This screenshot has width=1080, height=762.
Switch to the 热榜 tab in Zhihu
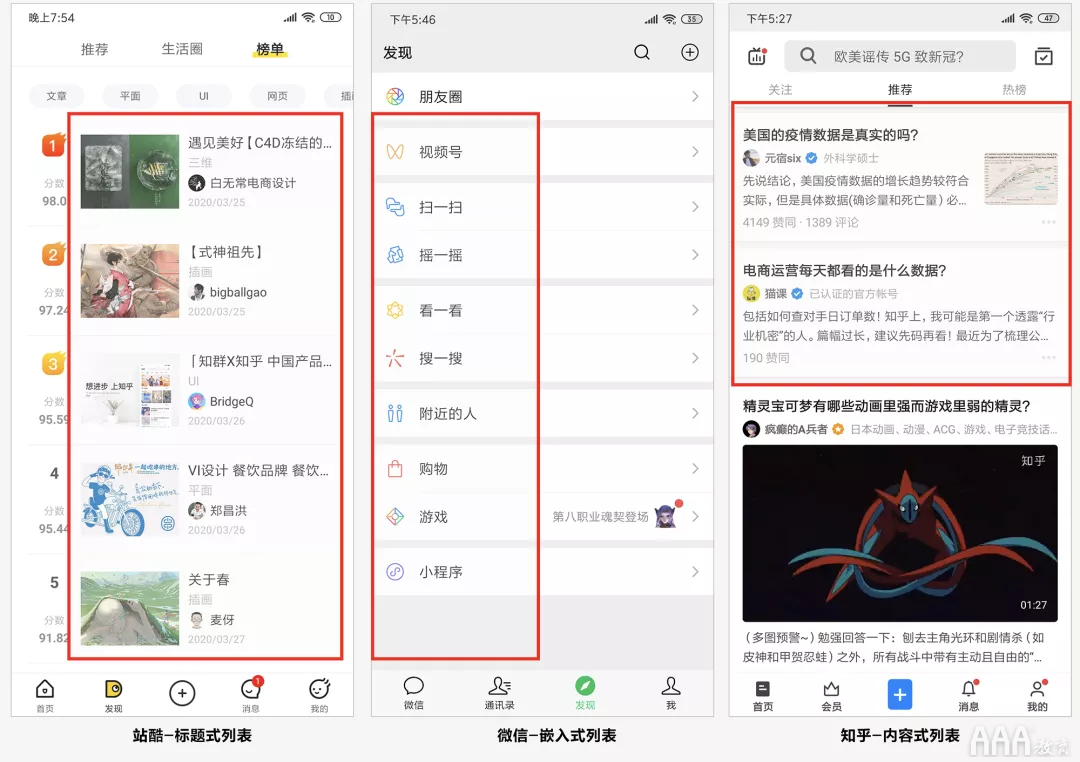pyautogui.click(x=1014, y=90)
